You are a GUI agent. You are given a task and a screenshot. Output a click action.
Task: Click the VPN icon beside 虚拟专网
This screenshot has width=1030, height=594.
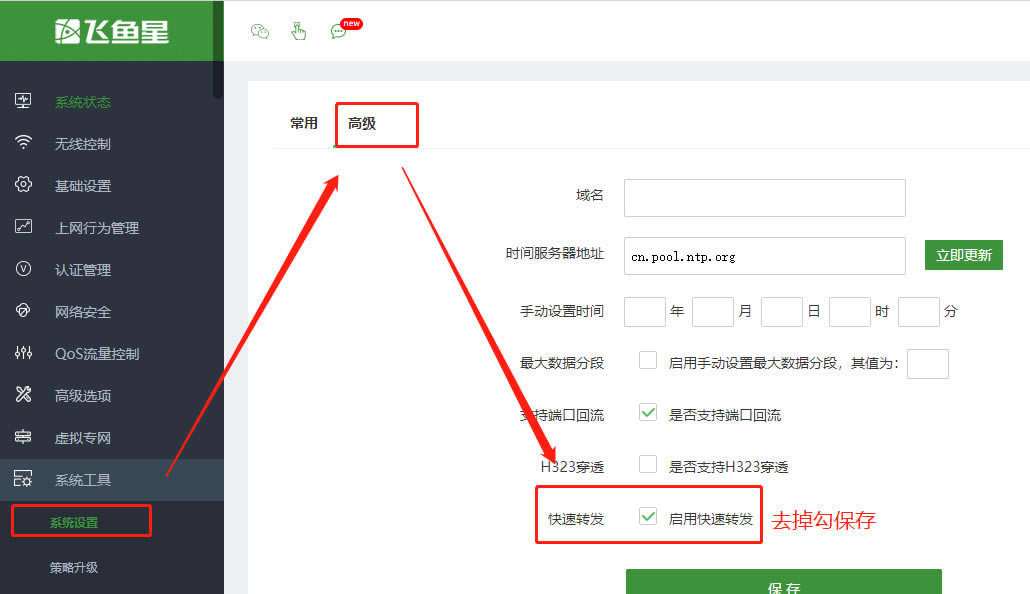pyautogui.click(x=23, y=436)
